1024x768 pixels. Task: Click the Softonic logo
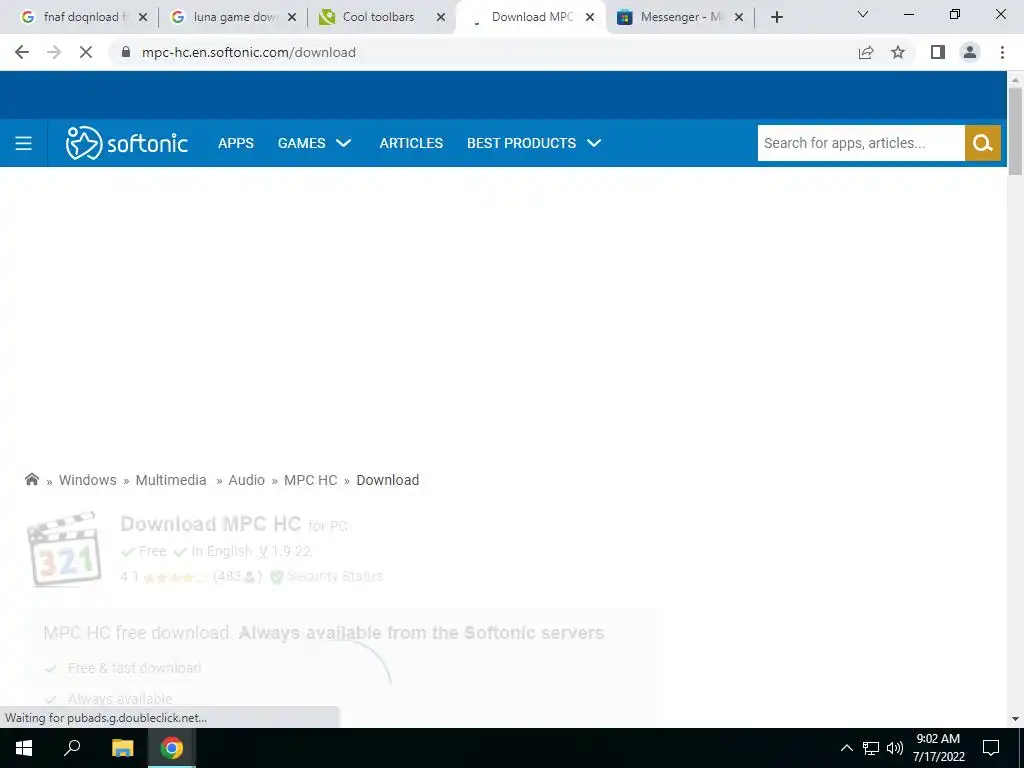(x=127, y=143)
